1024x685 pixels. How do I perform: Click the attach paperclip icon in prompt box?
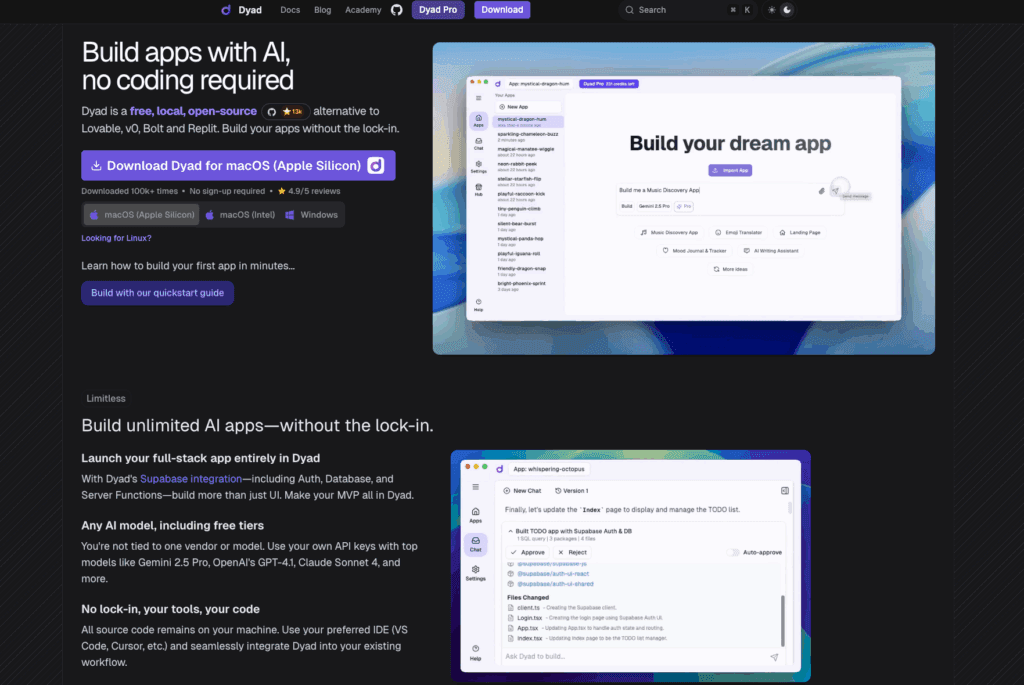[x=822, y=191]
